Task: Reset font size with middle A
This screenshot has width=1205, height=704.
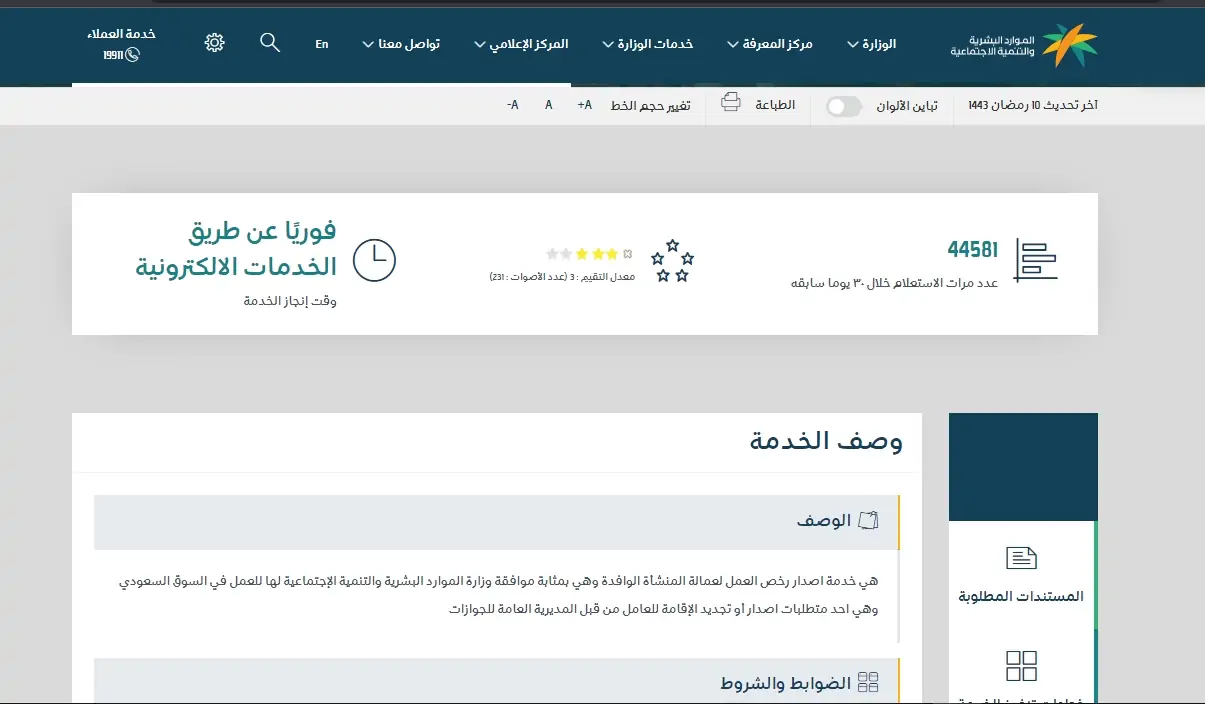Action: click(549, 105)
